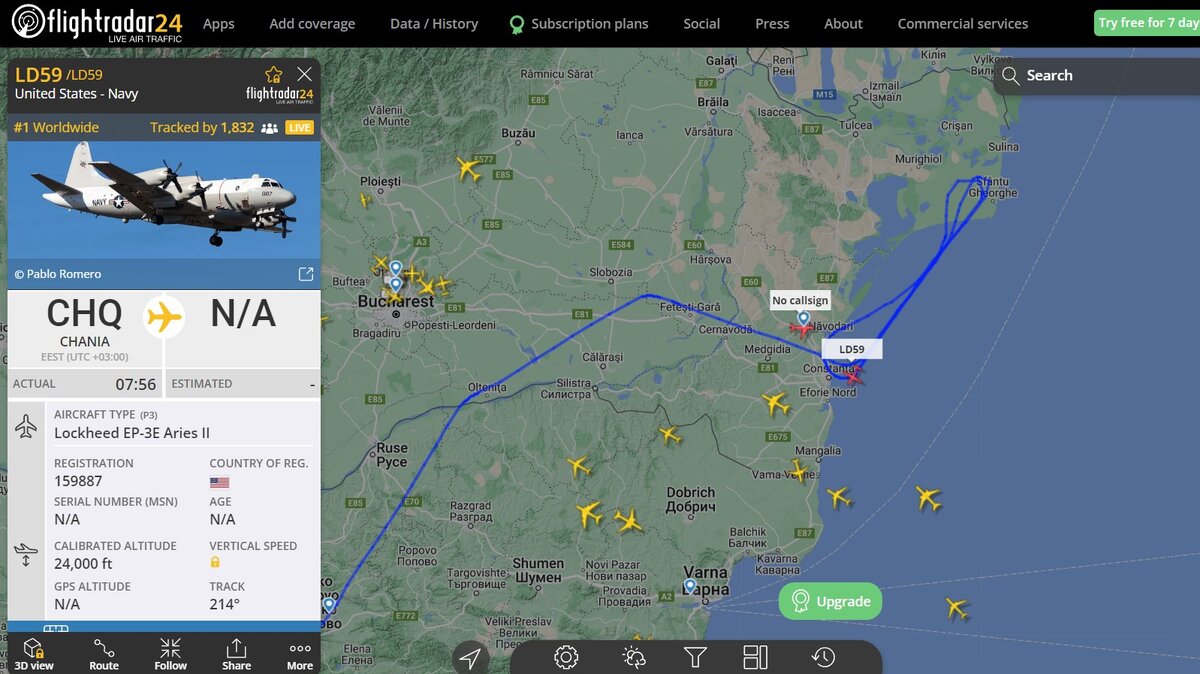Viewport: 1200px width, 674px height.
Task: Select the LD59 aircraft label on map
Action: [x=852, y=349]
